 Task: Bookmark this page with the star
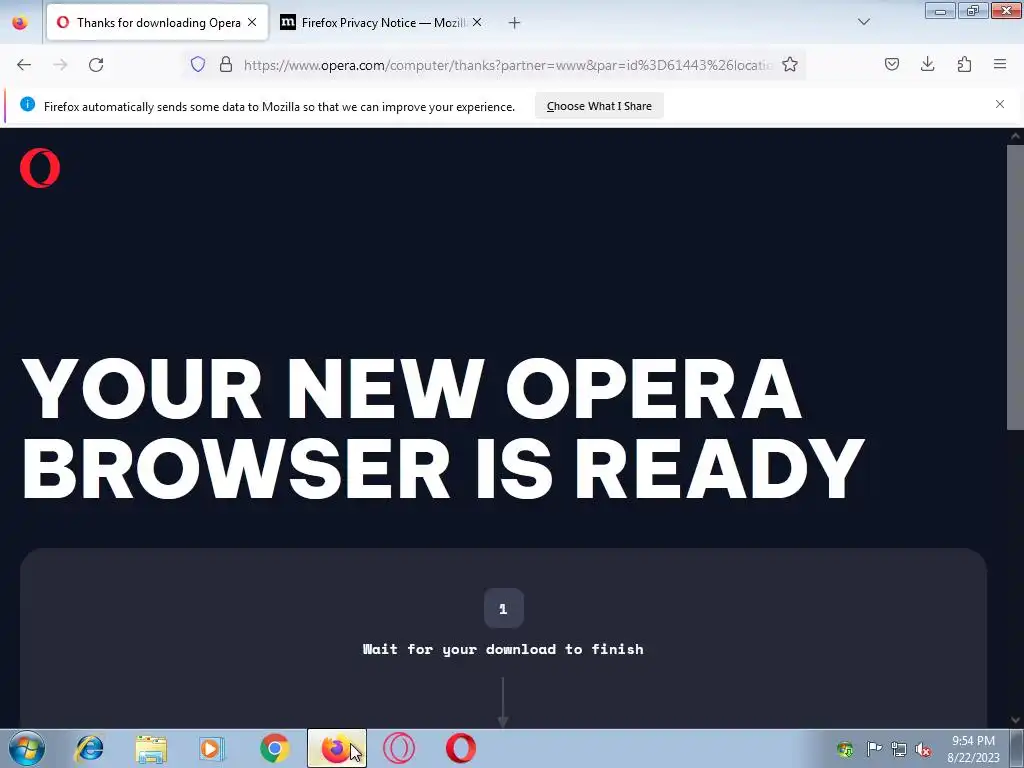point(790,64)
